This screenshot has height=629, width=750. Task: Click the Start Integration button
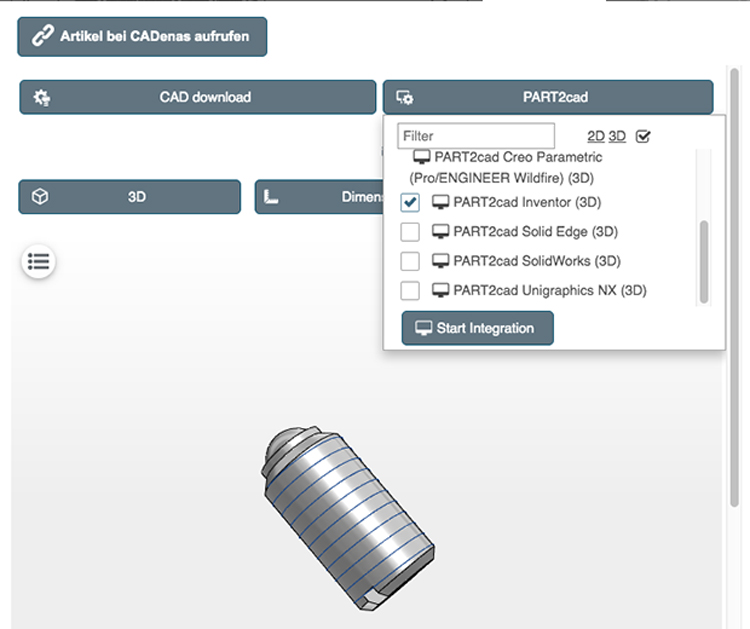[x=477, y=328]
